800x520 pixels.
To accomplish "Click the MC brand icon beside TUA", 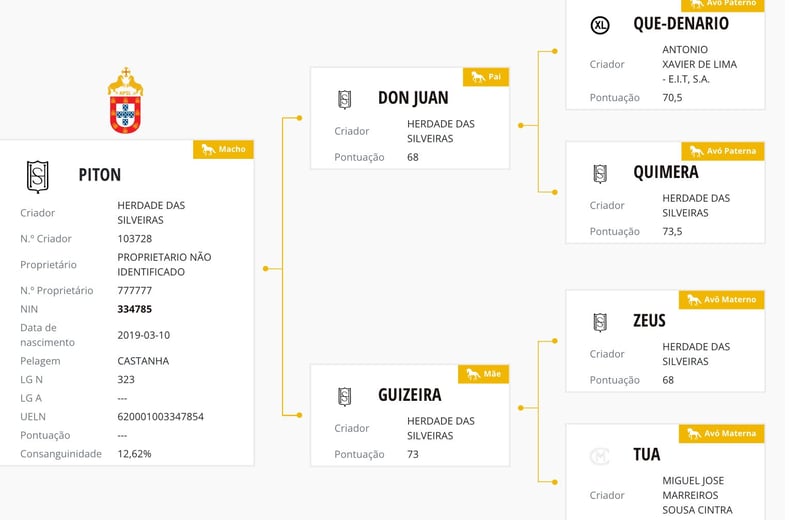I will pyautogui.click(x=599, y=456).
